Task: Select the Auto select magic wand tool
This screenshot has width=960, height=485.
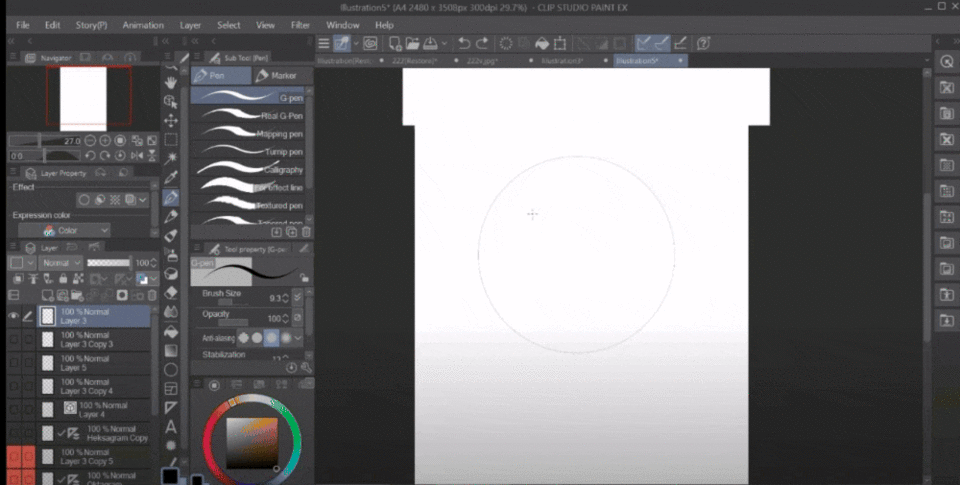Action: (x=171, y=159)
